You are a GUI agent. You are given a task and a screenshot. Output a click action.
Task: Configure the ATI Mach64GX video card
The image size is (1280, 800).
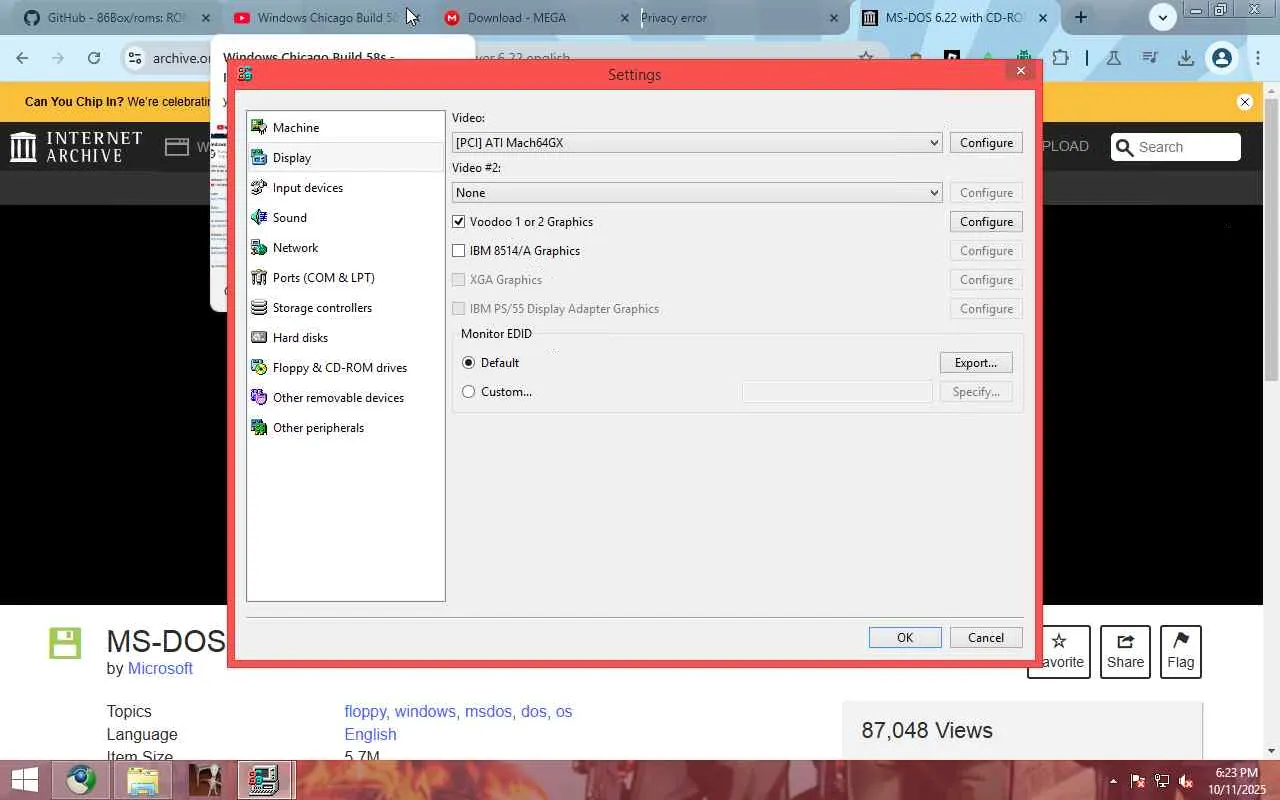[986, 143]
